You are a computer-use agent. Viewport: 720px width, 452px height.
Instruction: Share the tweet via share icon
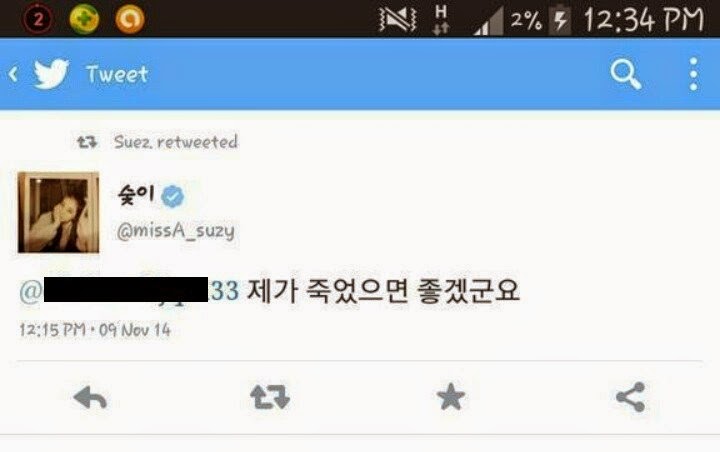click(631, 397)
